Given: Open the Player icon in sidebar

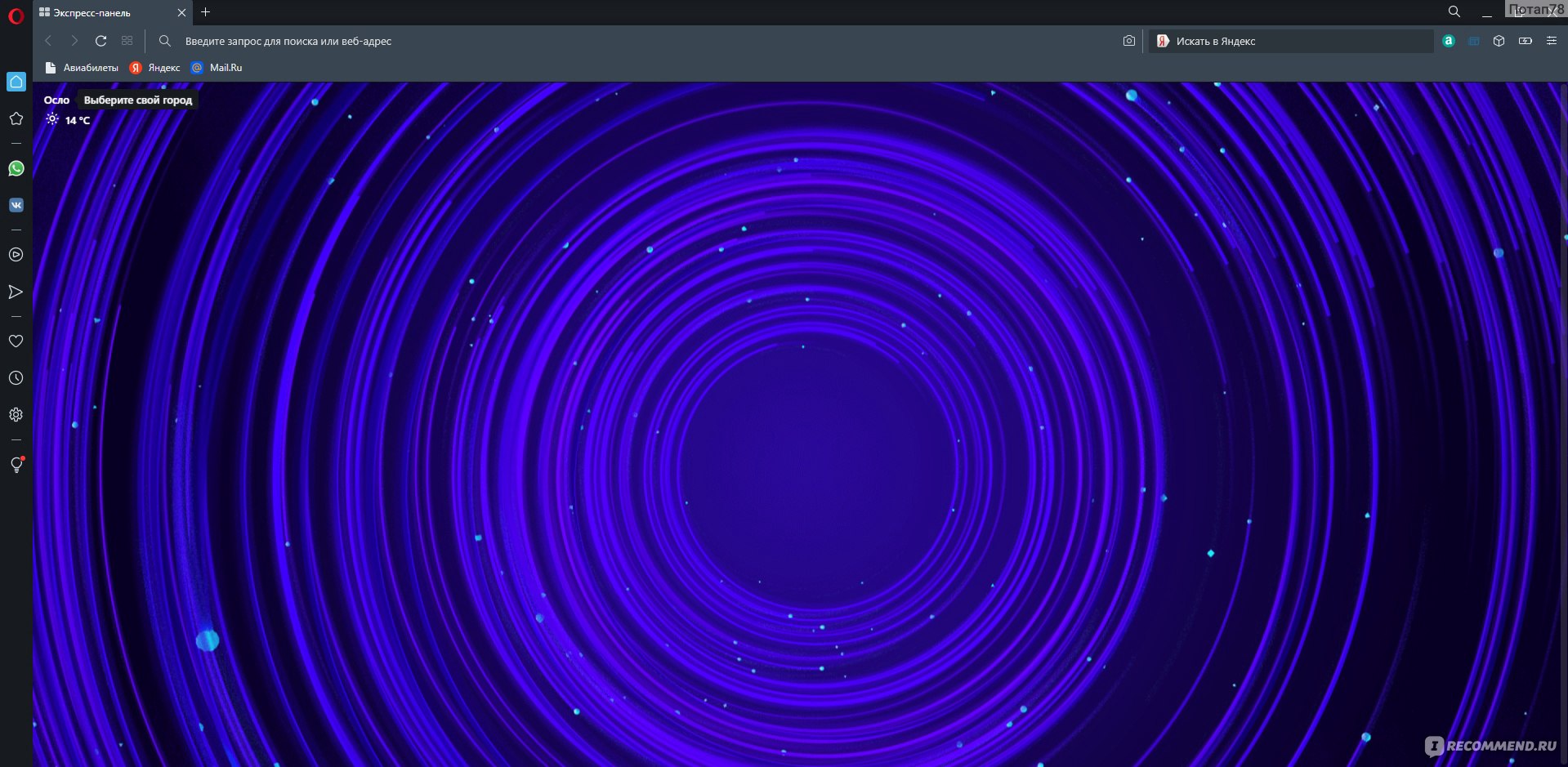Looking at the screenshot, I should pos(16,255).
